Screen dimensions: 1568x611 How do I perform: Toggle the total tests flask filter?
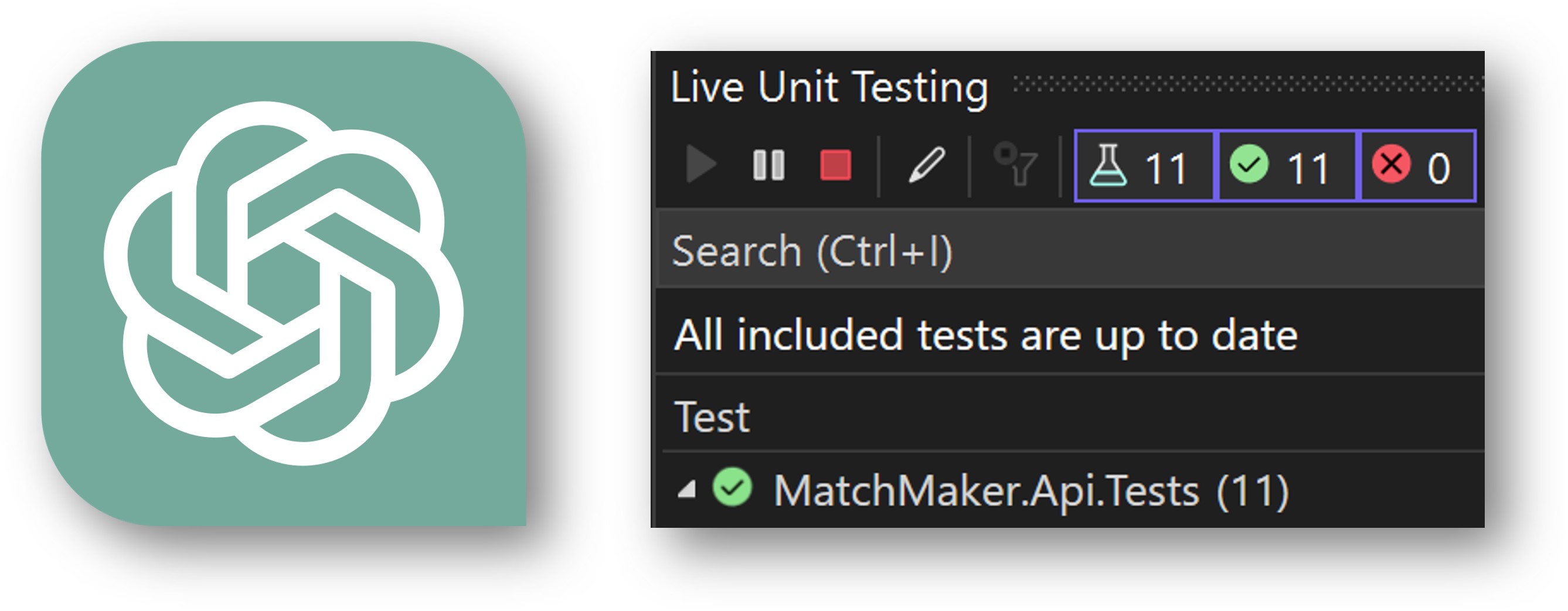point(1144,166)
